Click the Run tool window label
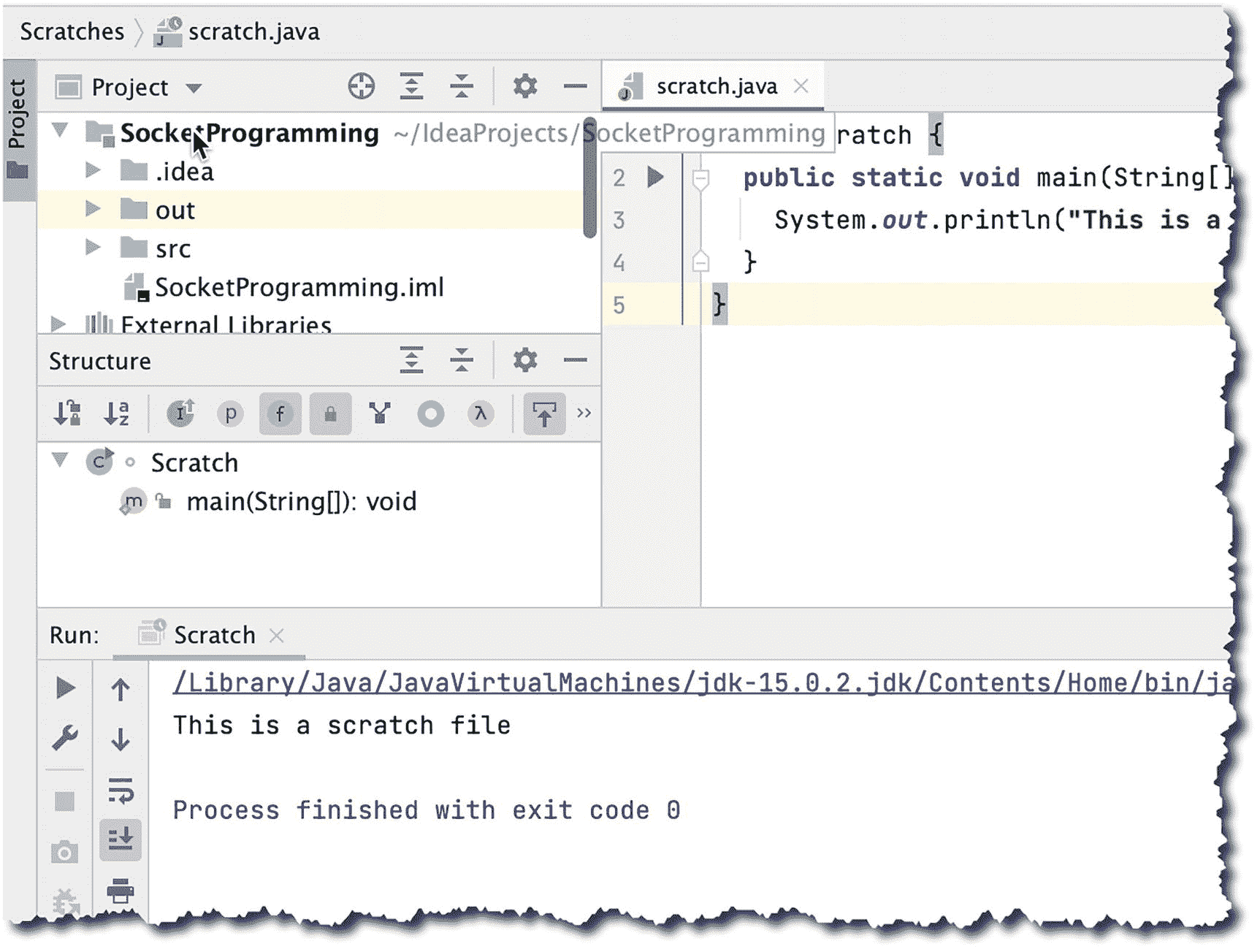Image resolution: width=1260 pixels, height=952 pixels. [x=75, y=635]
